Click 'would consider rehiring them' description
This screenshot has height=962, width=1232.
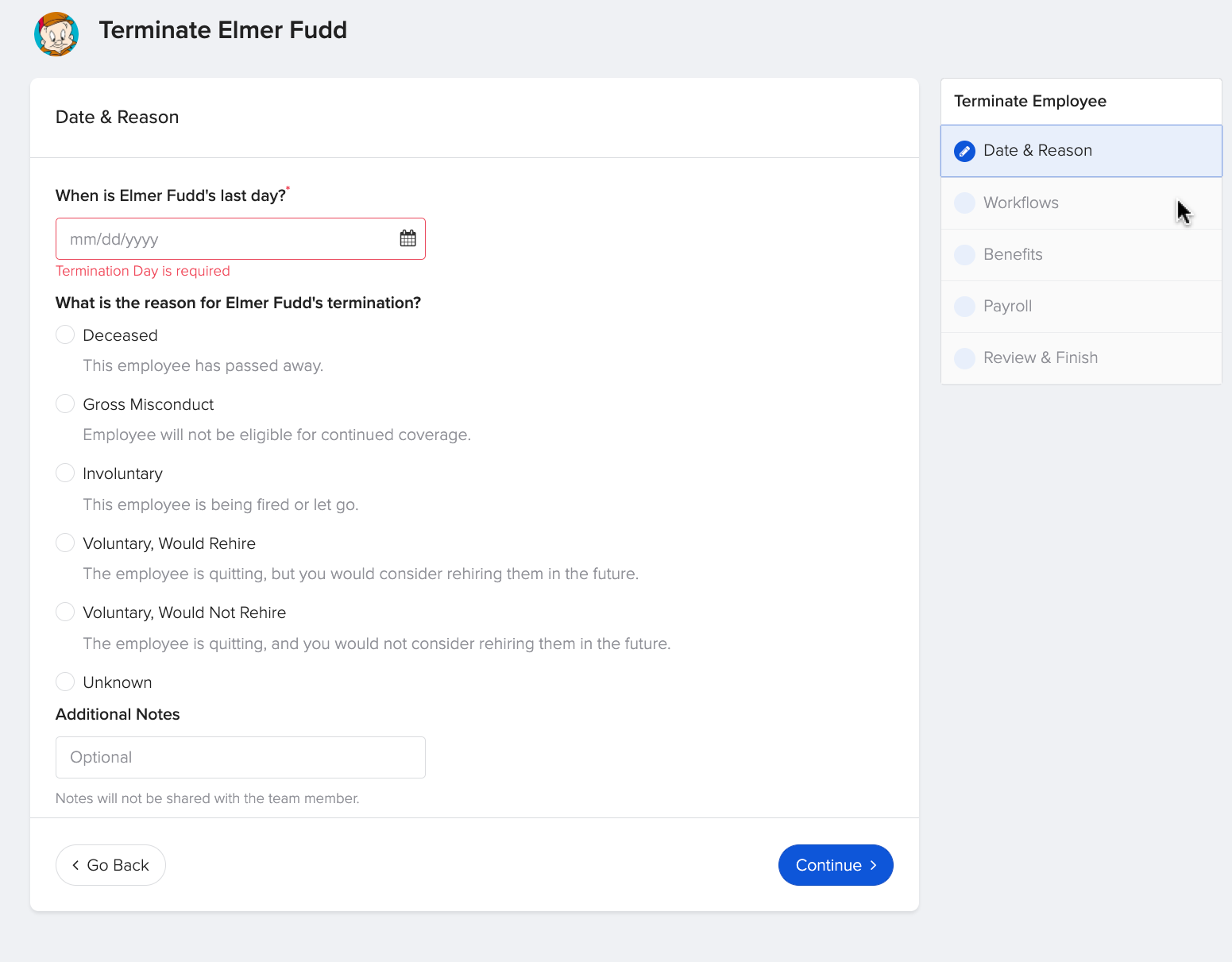tap(361, 574)
